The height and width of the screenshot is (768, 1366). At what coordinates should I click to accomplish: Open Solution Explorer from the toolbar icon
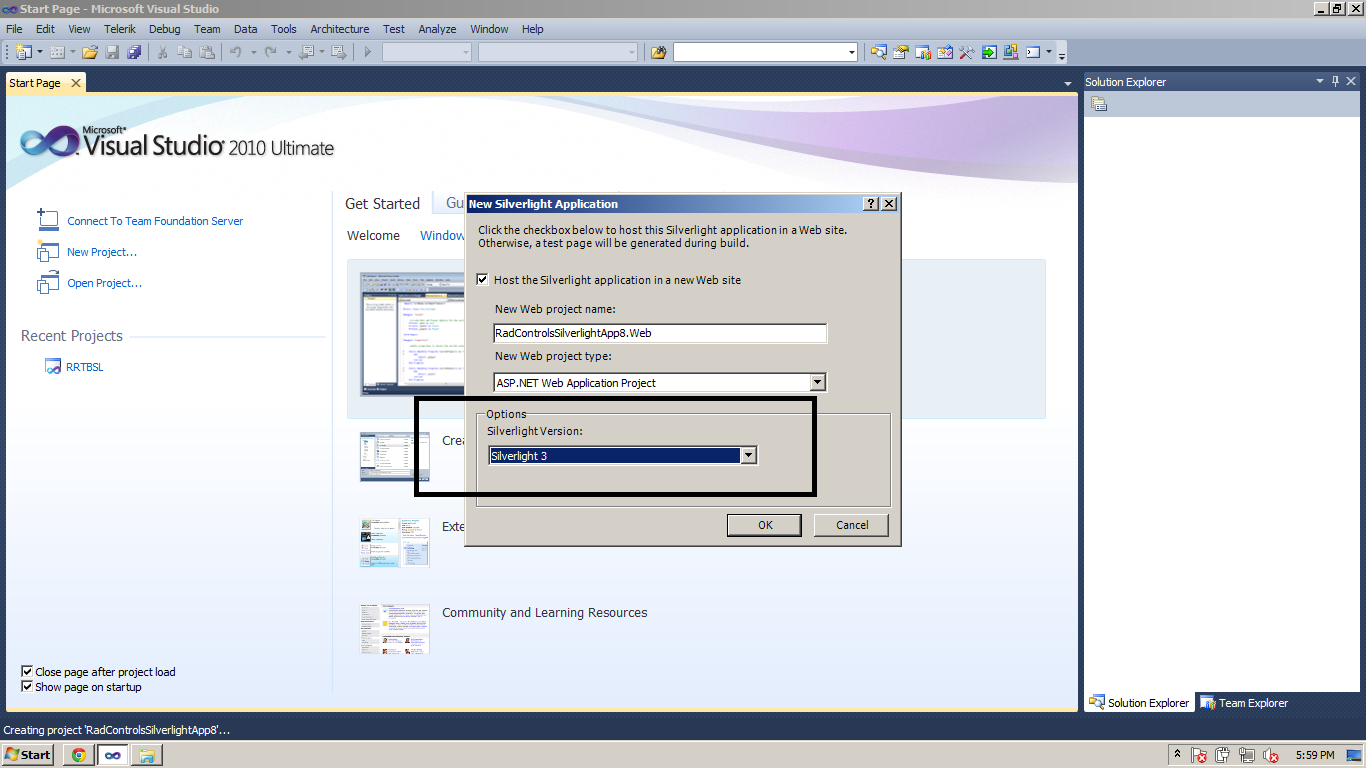[879, 52]
